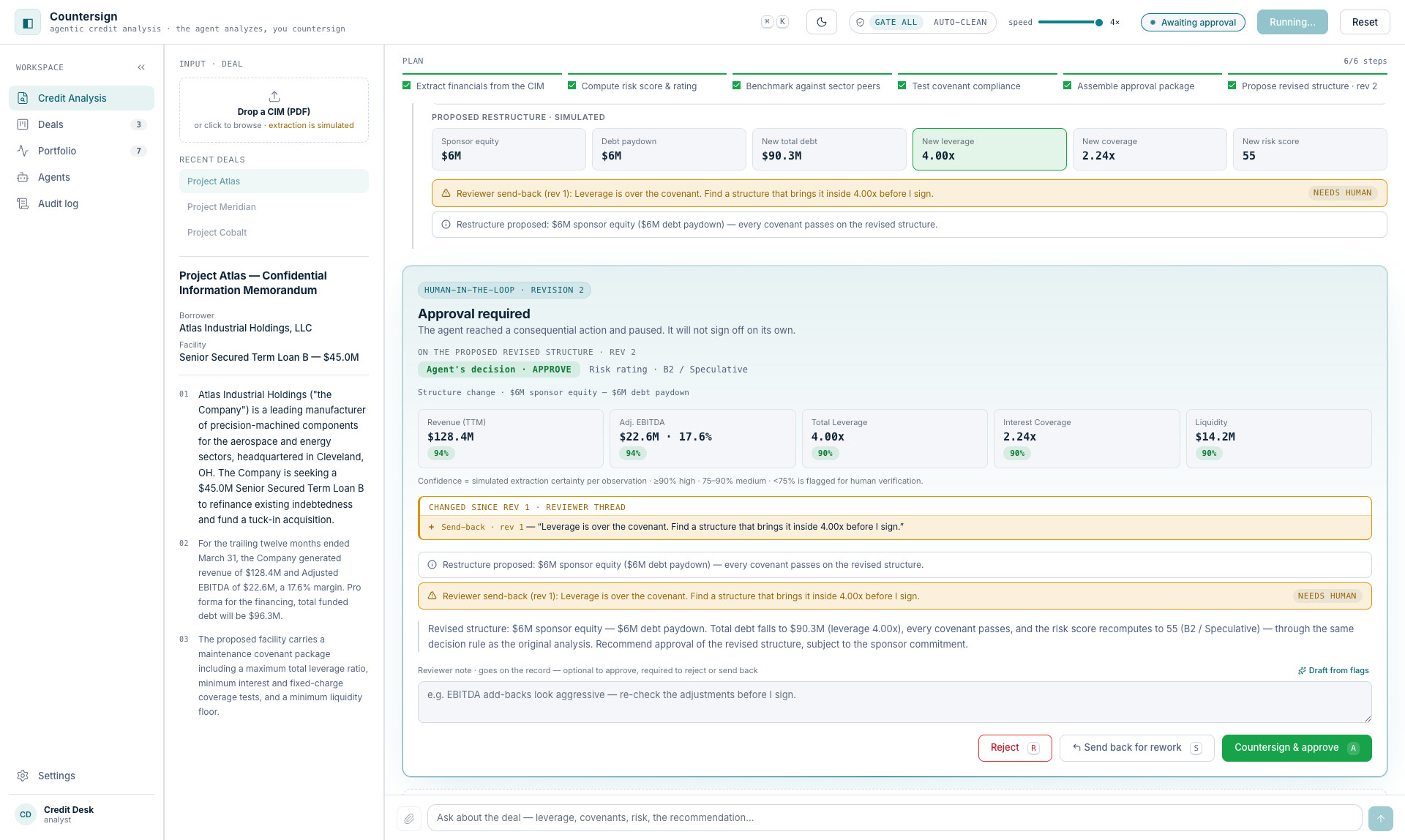
Task: Click the Portfolio activity icon
Action: pos(23,151)
